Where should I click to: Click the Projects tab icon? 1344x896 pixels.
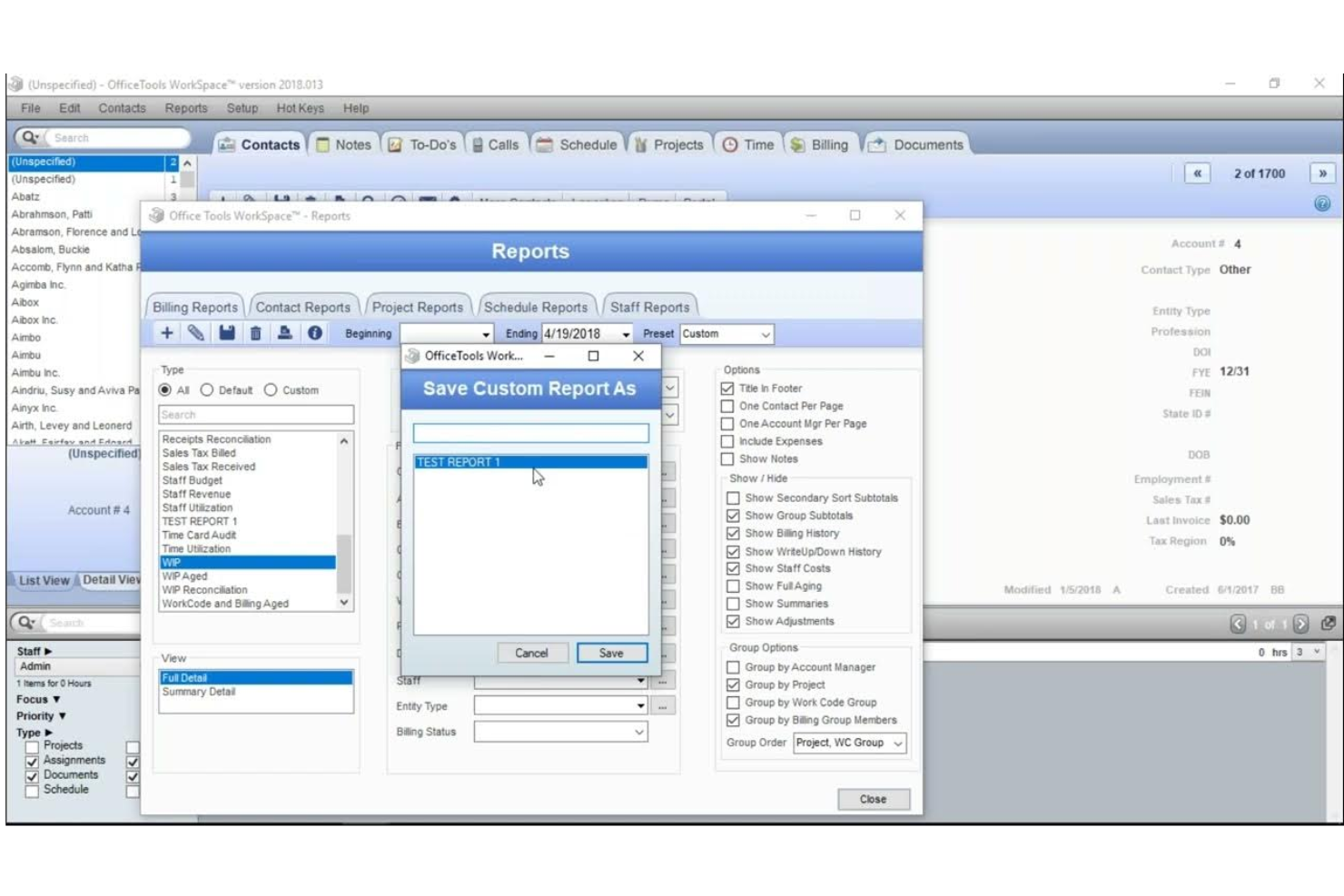[x=641, y=144]
